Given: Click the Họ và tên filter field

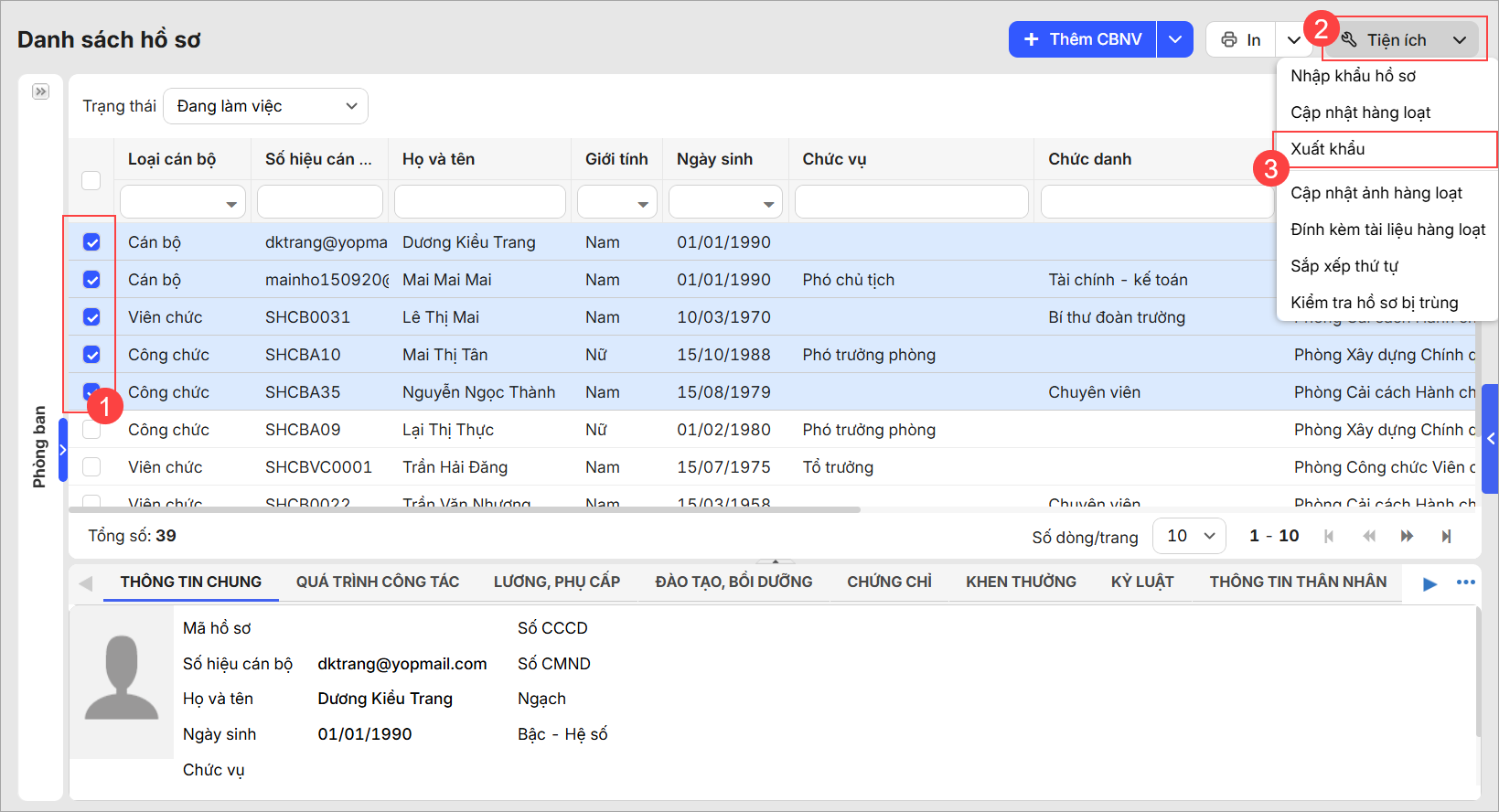Looking at the screenshot, I should (479, 202).
